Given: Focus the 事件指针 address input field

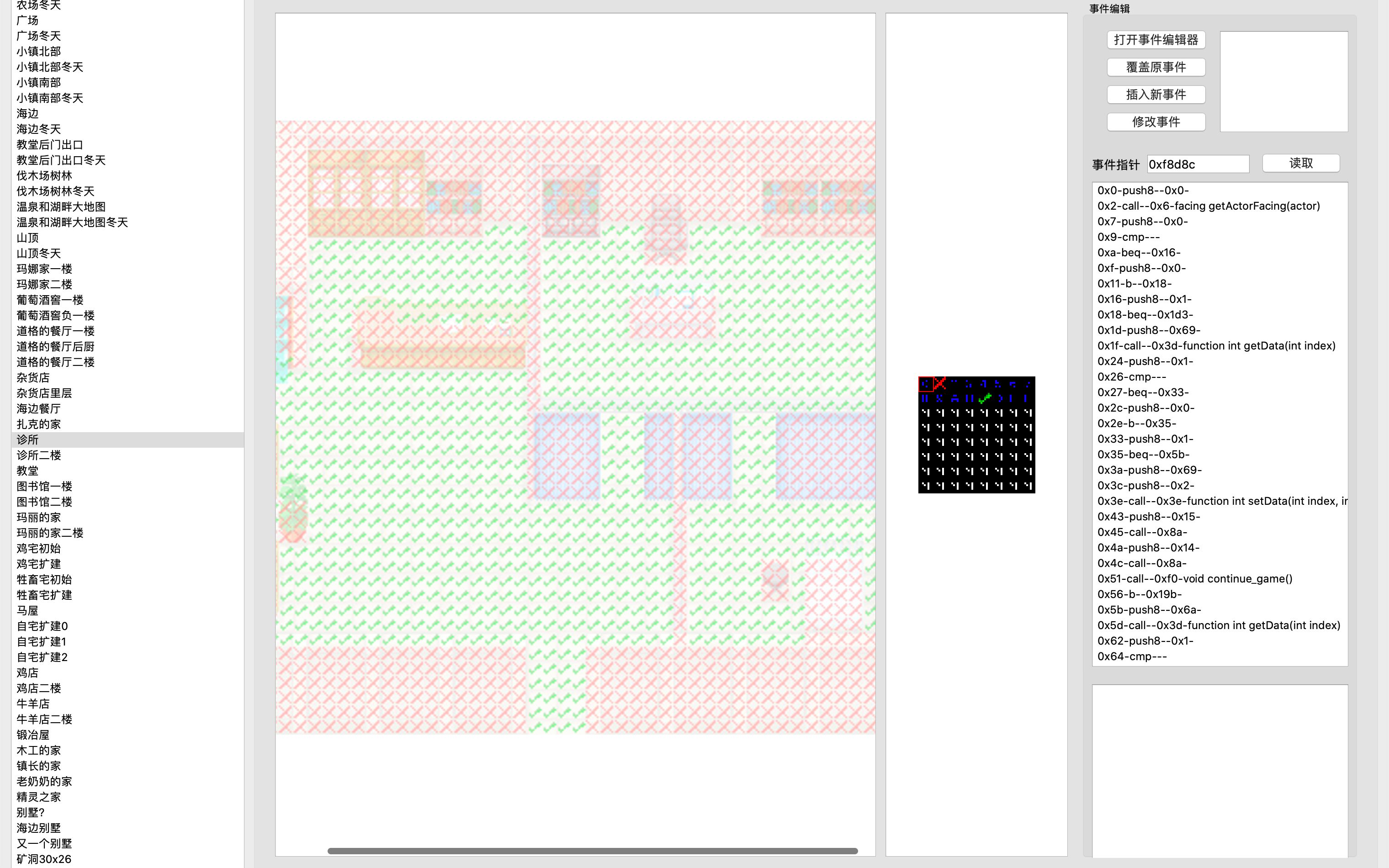Looking at the screenshot, I should point(1197,165).
